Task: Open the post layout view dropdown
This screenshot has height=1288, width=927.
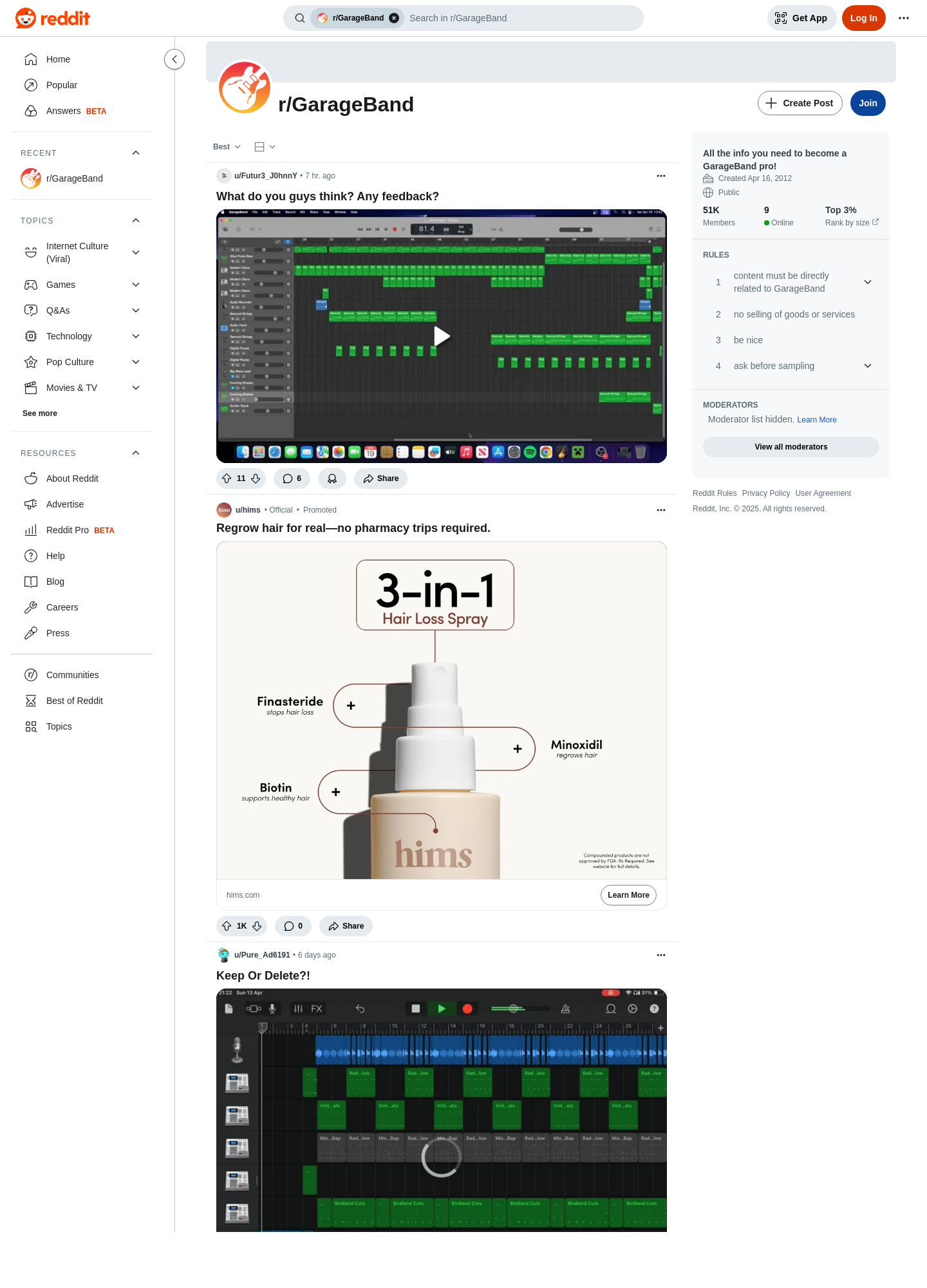Action: click(265, 147)
